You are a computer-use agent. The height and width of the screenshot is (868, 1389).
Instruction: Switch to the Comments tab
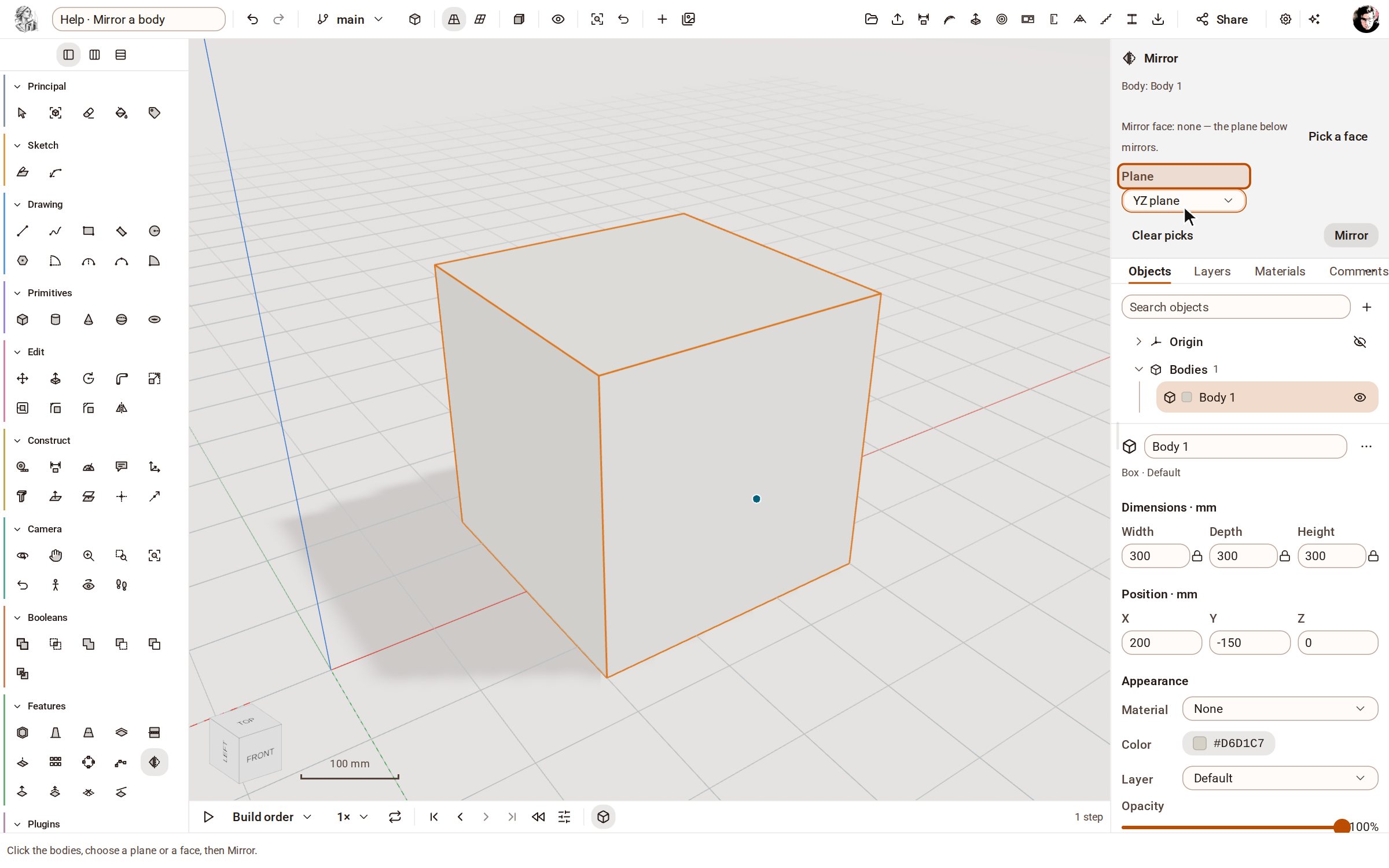pos(1358,271)
